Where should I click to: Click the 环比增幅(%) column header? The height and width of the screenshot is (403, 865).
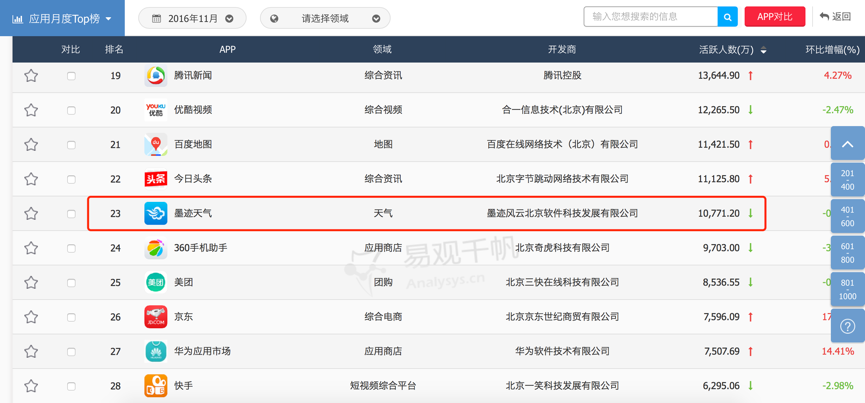point(833,50)
